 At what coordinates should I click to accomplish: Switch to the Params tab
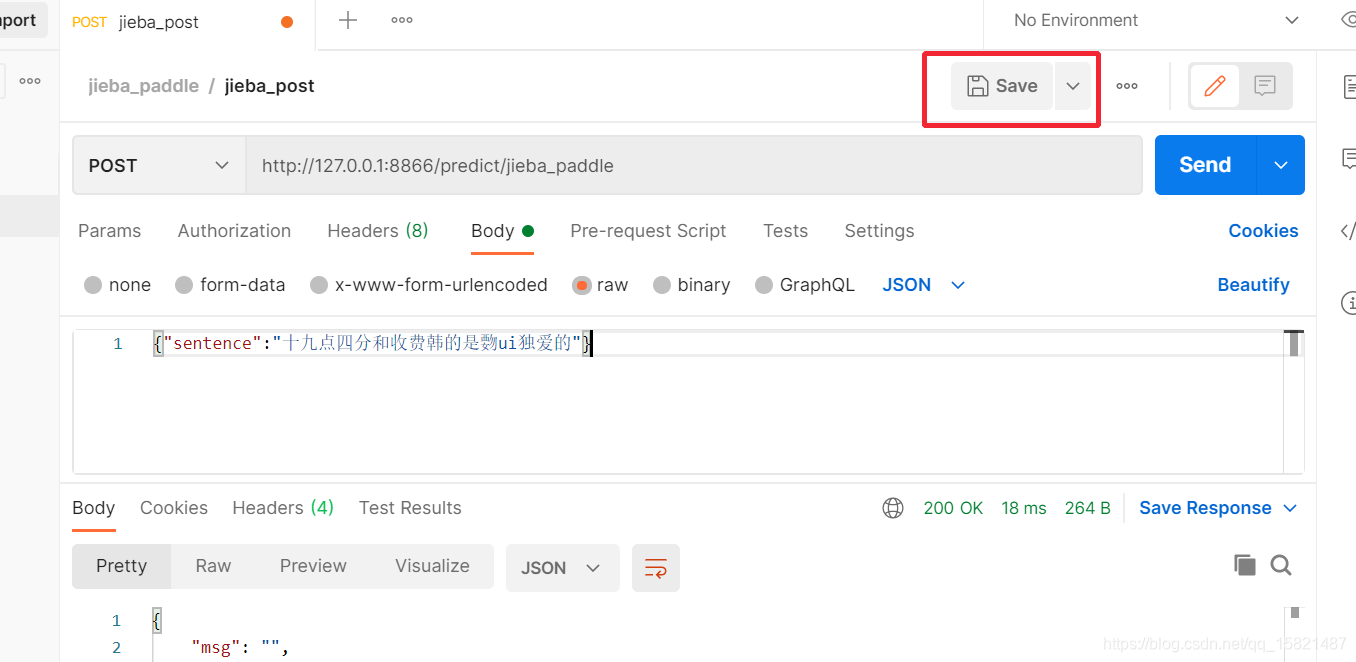[x=110, y=231]
